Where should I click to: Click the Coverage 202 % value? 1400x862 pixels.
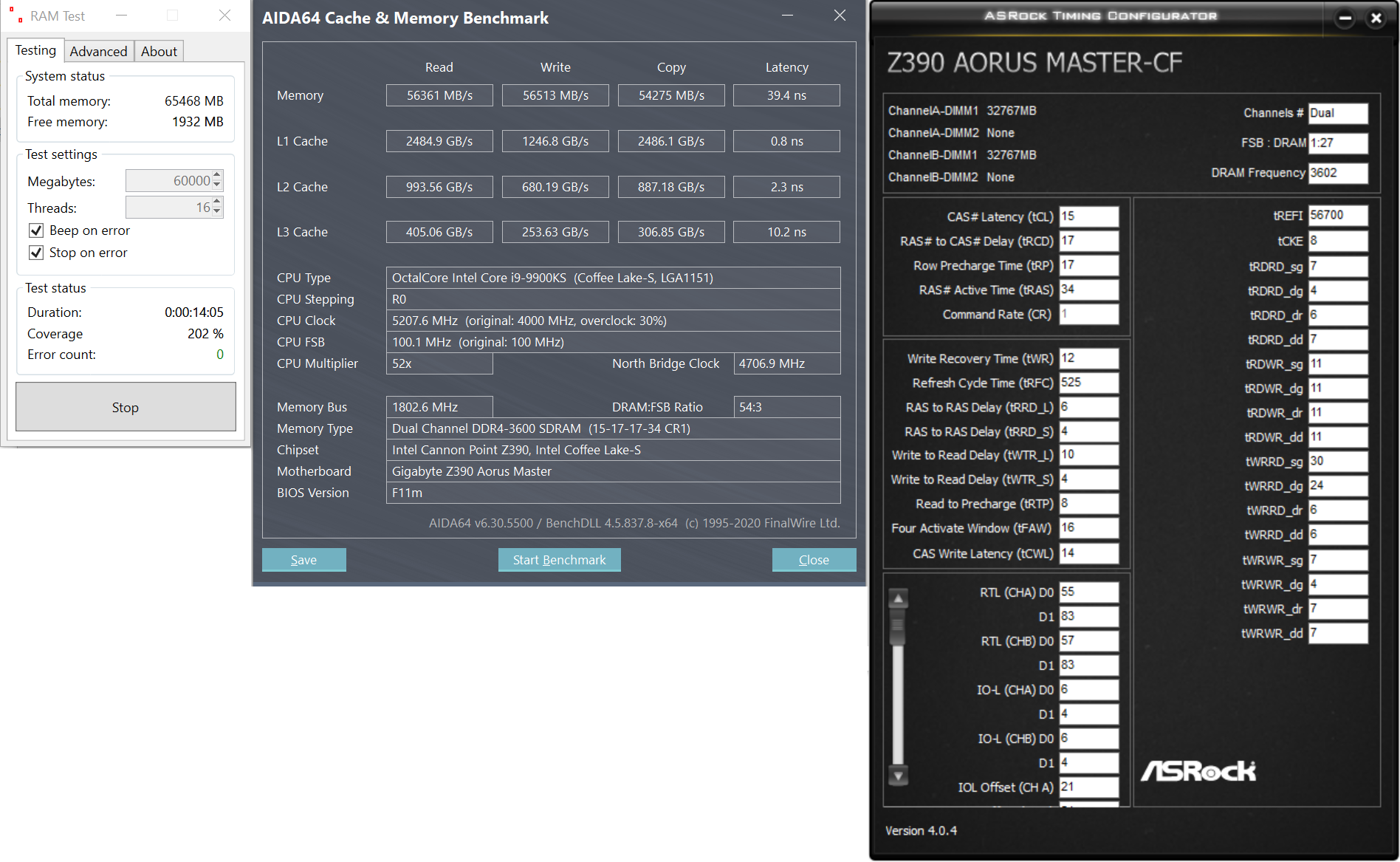pos(205,334)
